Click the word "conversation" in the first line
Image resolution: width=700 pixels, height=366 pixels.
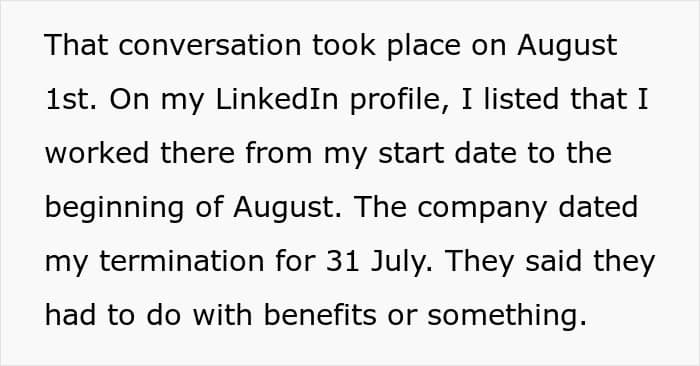(210, 45)
